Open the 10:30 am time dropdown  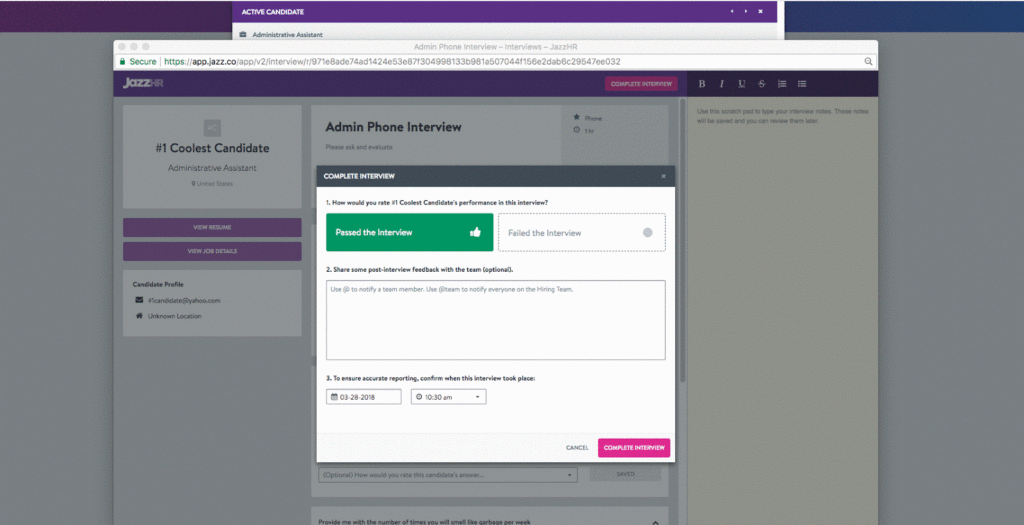[449, 396]
